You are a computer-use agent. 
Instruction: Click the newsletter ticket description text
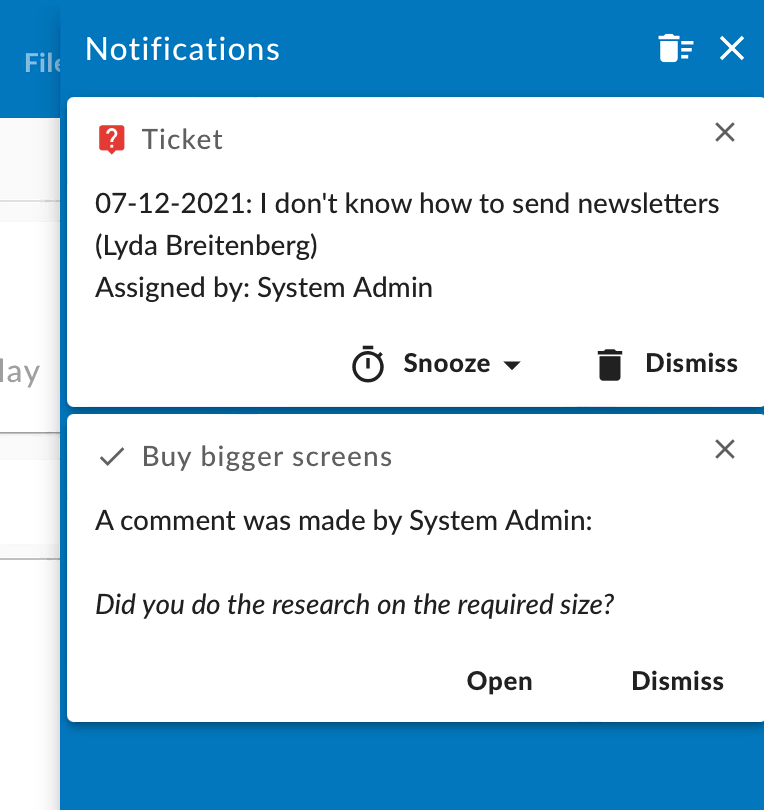coord(407,204)
